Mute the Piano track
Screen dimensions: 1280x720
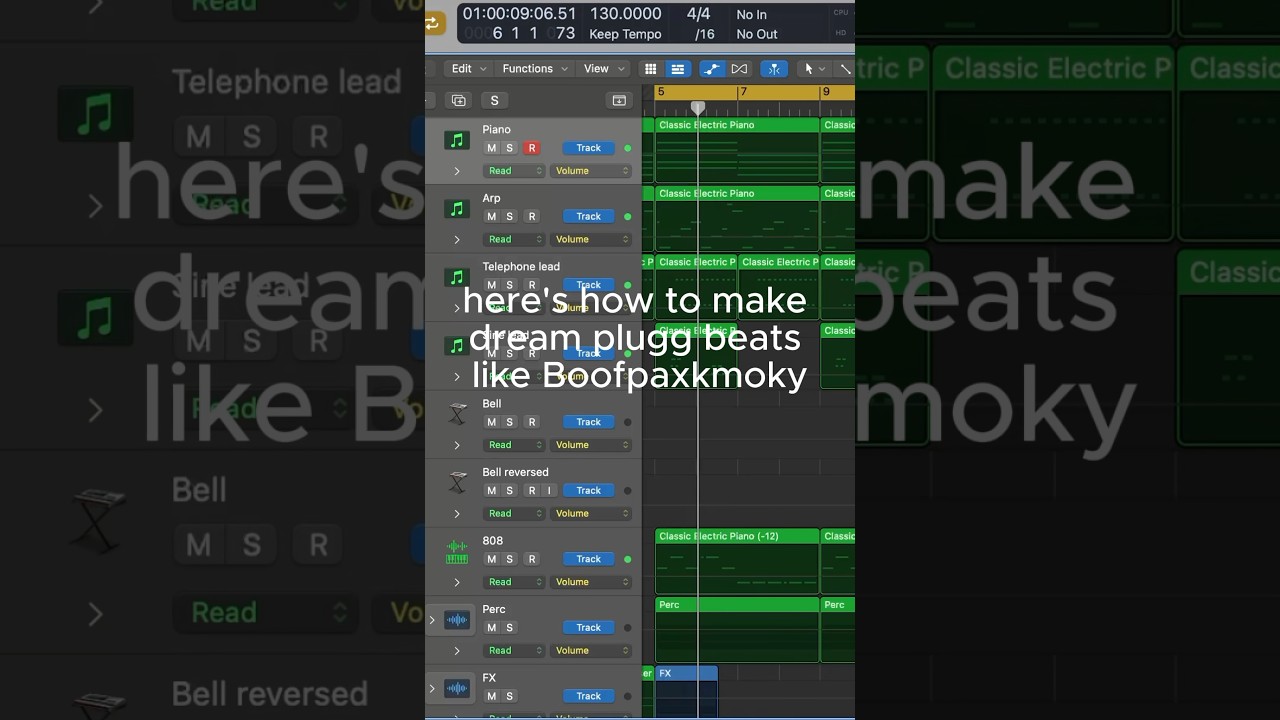491,148
